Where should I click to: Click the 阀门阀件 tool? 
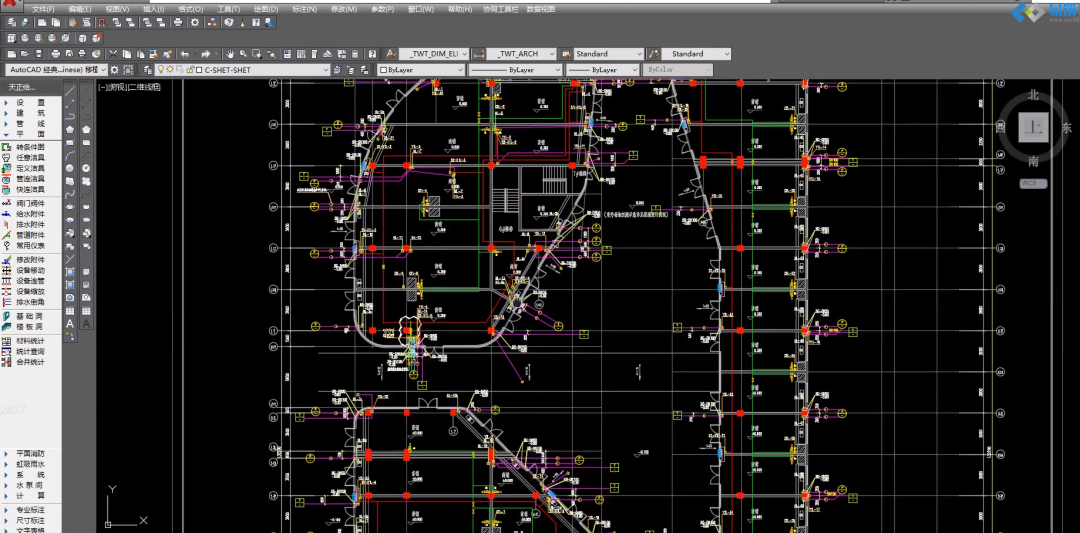30,203
